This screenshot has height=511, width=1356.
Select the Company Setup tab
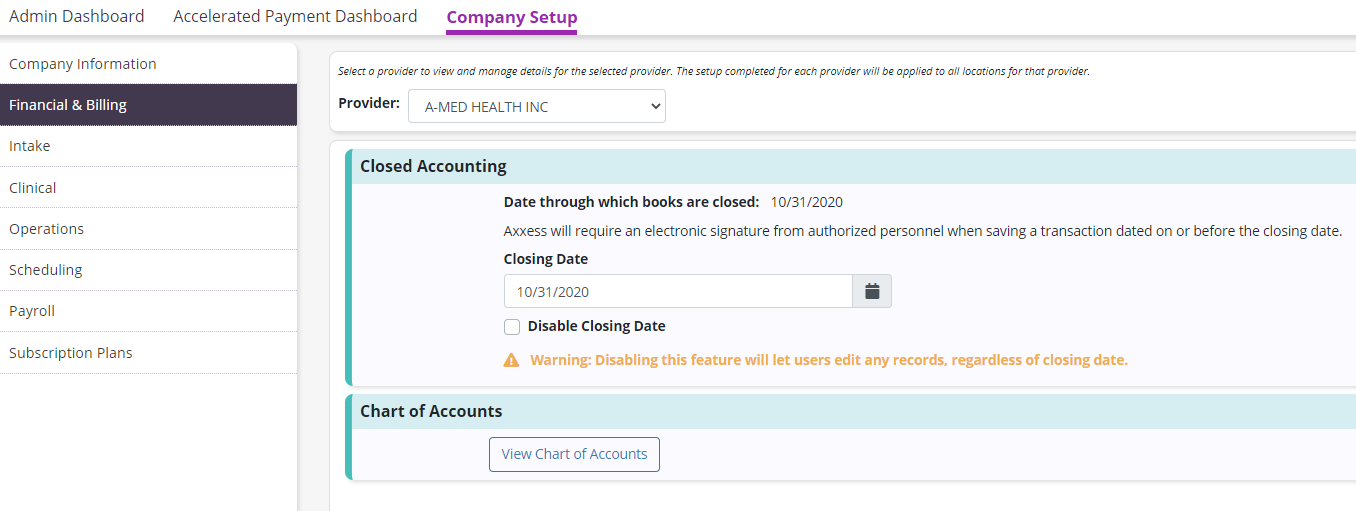[x=511, y=17]
